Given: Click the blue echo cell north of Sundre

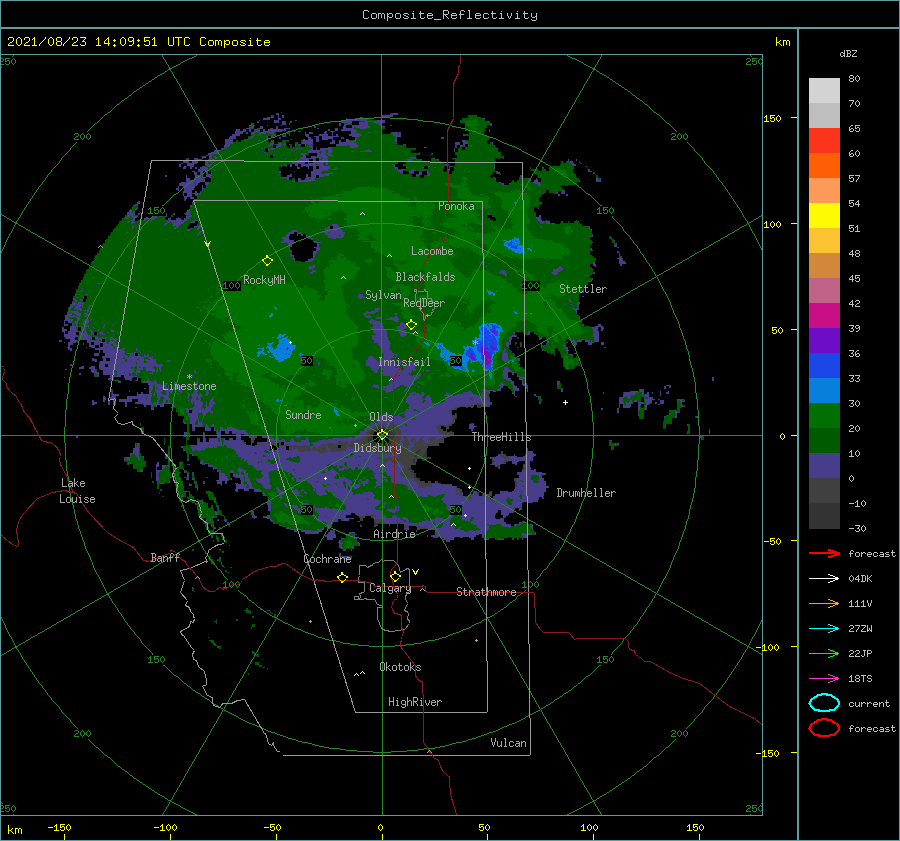Looking at the screenshot, I should click(x=278, y=347).
